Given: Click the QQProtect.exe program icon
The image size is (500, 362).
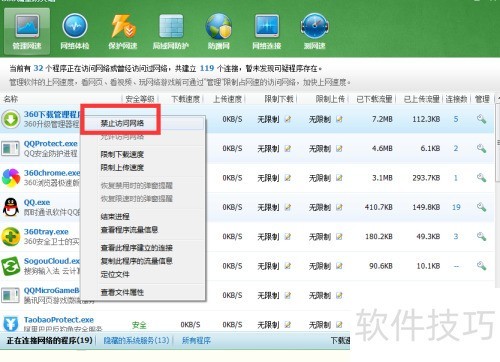Looking at the screenshot, I should click(x=10, y=149).
